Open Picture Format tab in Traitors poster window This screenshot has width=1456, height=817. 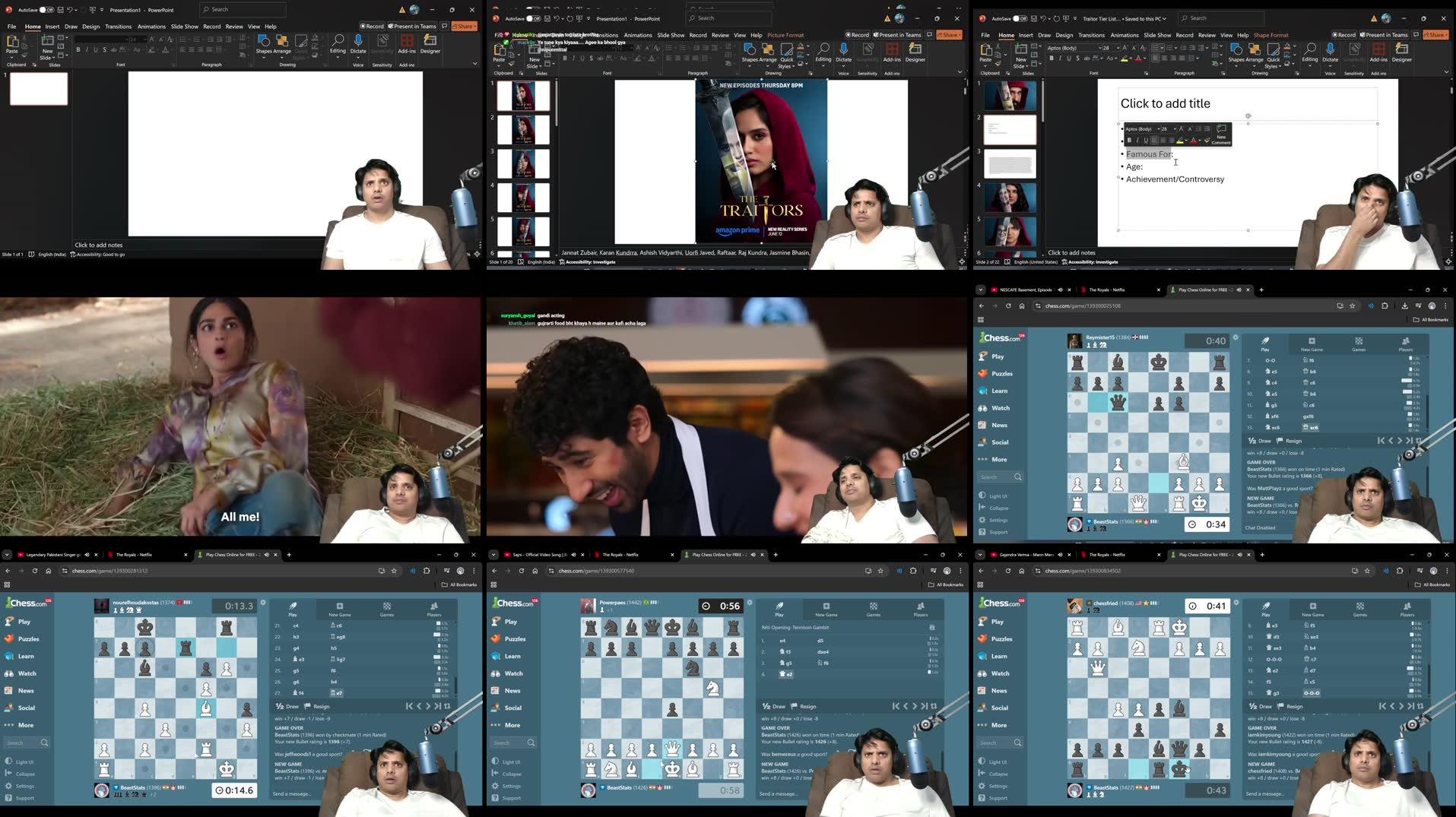point(785,35)
